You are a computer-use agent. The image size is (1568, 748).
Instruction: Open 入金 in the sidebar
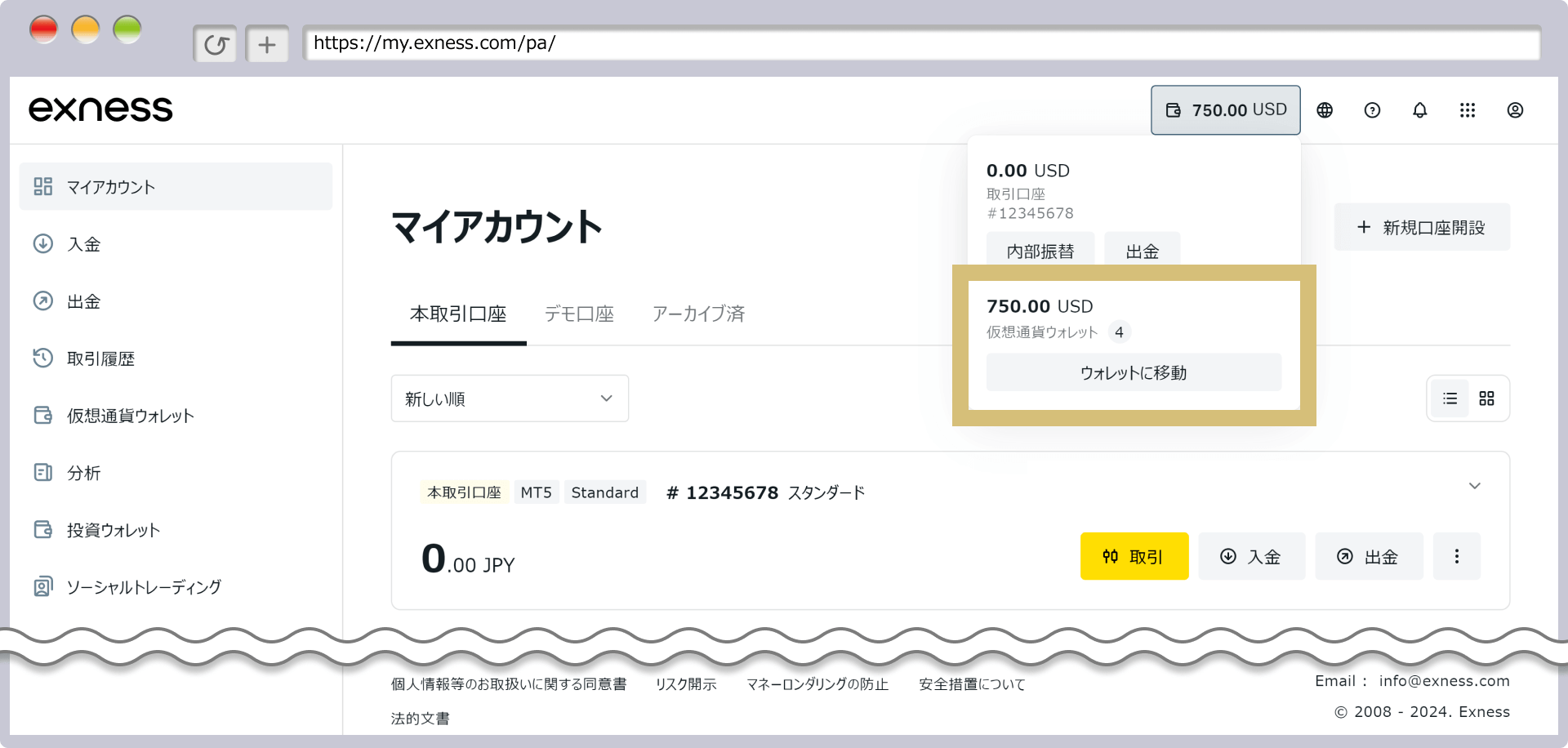176,244
